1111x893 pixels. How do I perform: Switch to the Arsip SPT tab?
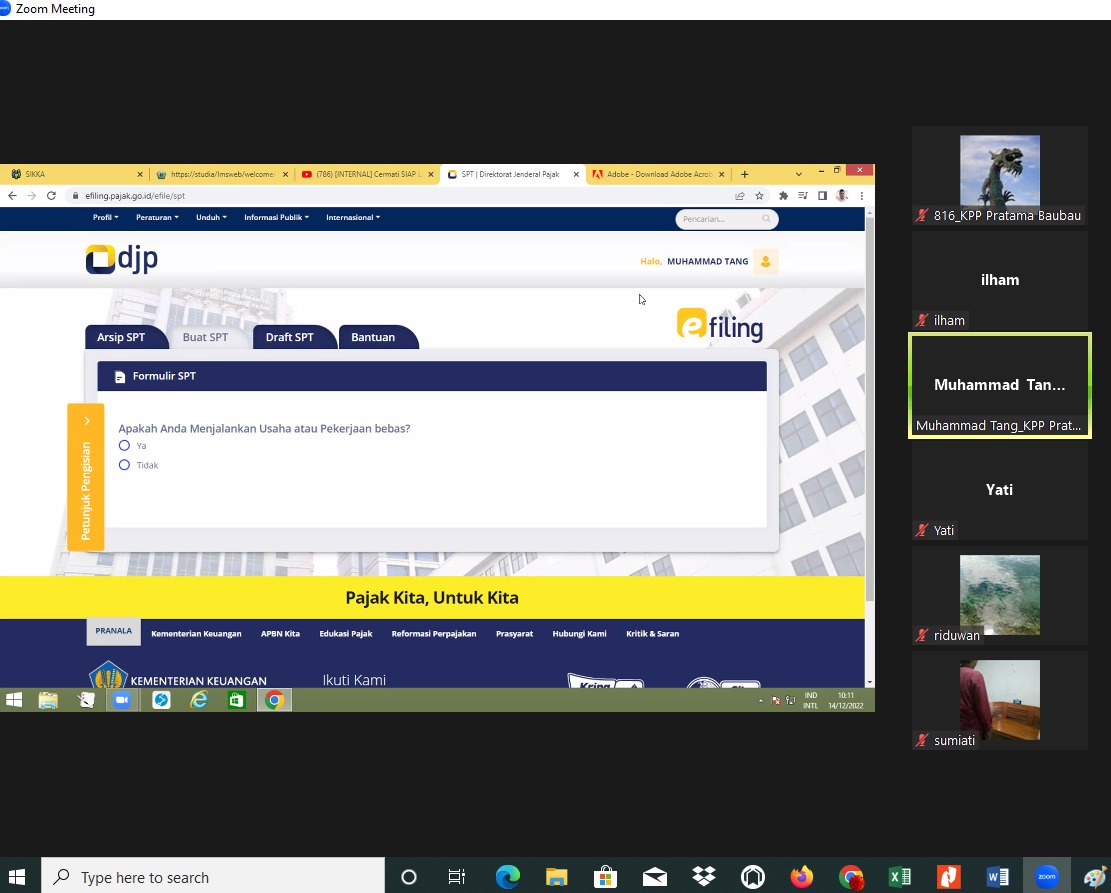tap(121, 338)
